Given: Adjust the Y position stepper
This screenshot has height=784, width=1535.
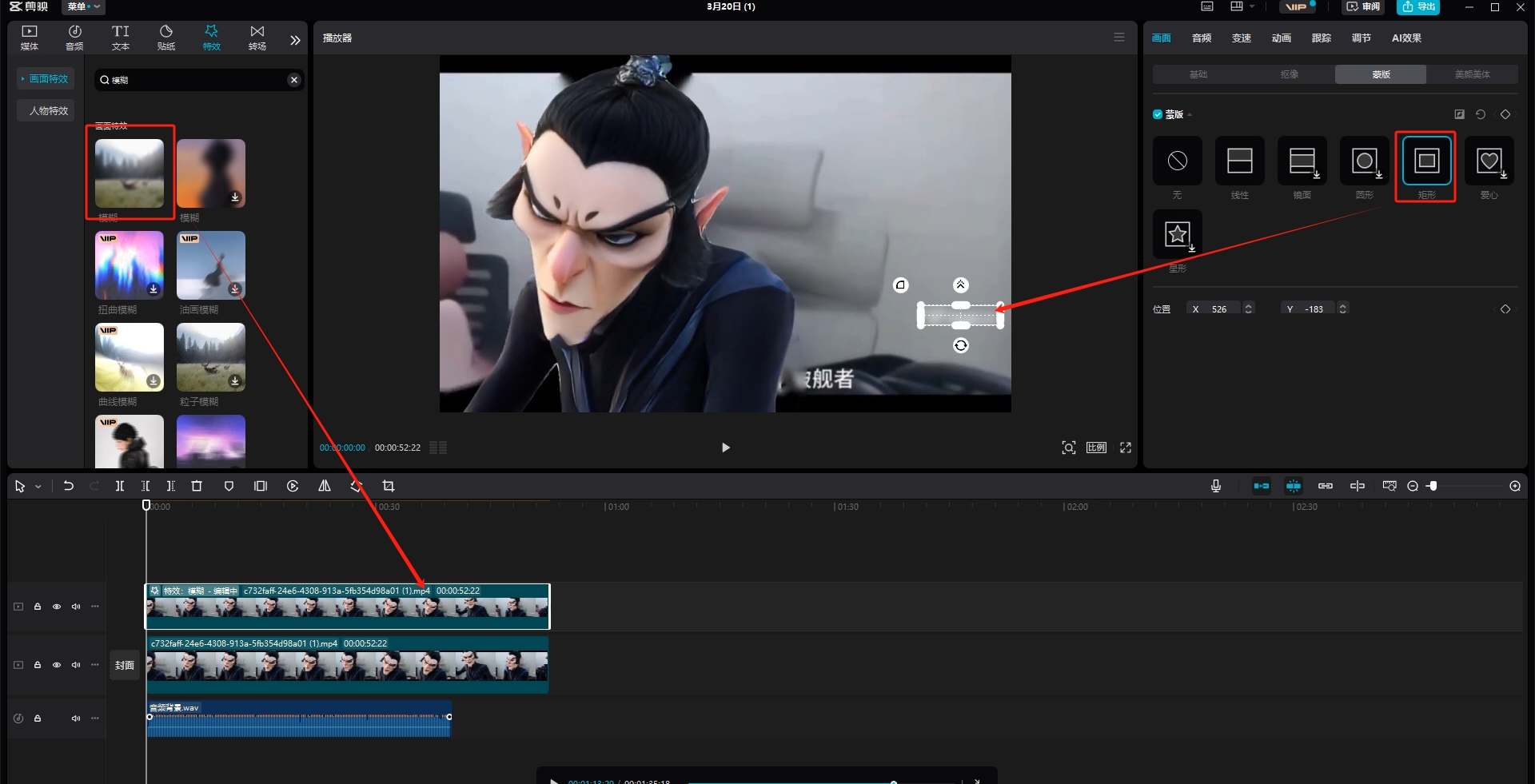Looking at the screenshot, I should point(1343,309).
